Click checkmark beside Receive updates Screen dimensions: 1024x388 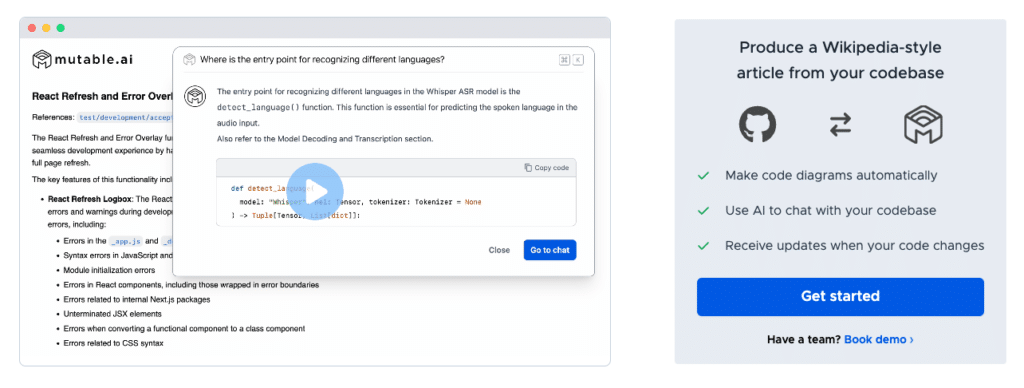click(x=703, y=246)
